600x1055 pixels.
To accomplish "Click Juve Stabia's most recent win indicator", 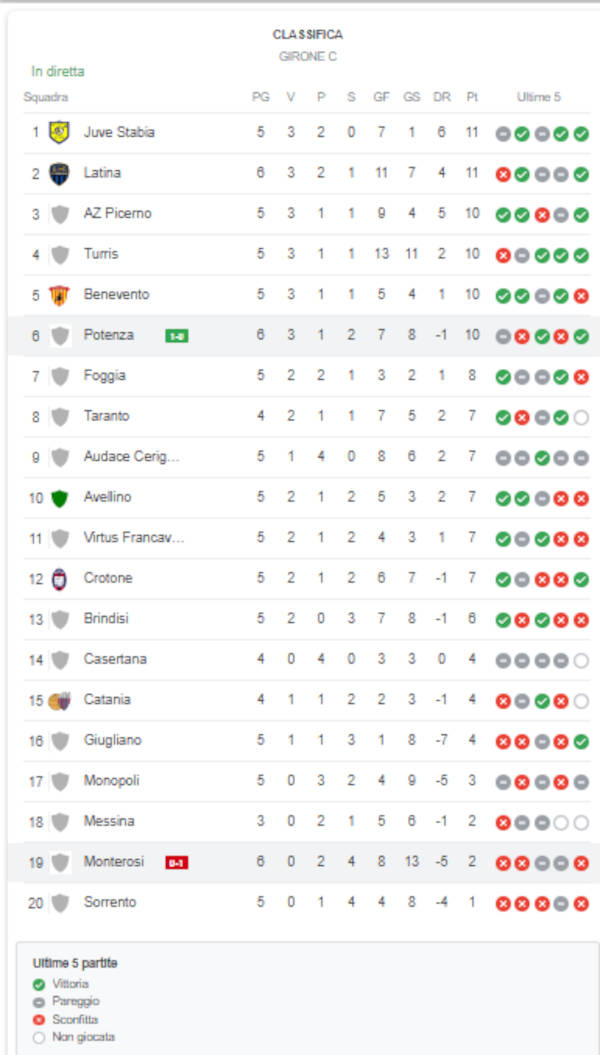I will [581, 133].
